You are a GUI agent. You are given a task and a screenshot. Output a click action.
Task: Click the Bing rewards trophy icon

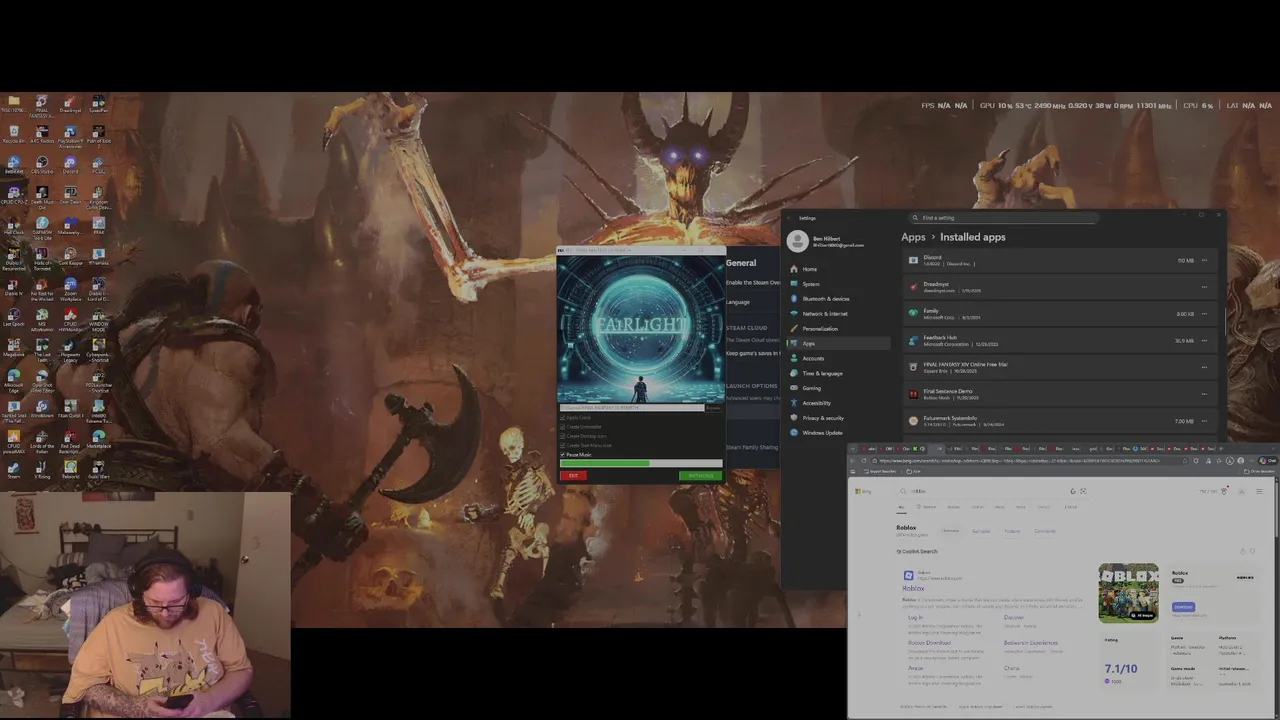click(1224, 491)
